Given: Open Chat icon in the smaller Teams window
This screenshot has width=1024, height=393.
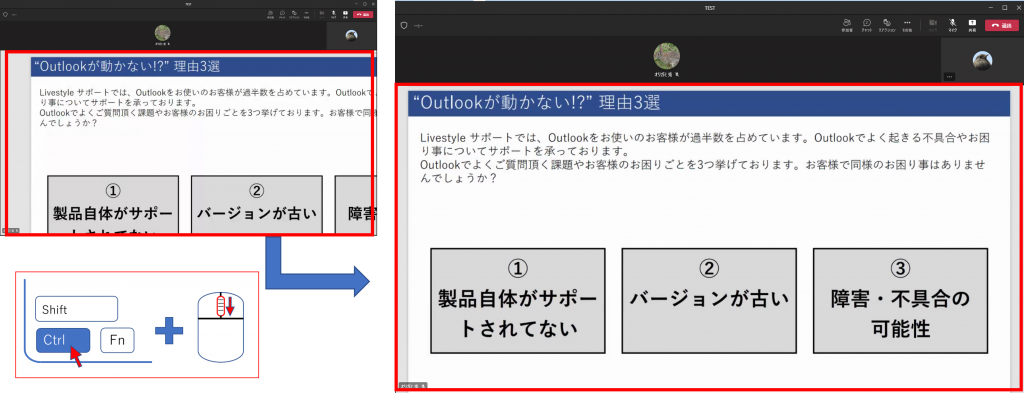Looking at the screenshot, I should [x=282, y=14].
